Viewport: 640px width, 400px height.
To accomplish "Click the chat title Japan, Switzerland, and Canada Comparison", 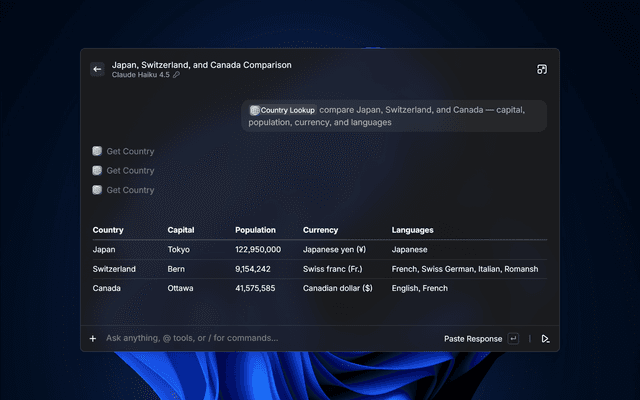I will click(202, 65).
